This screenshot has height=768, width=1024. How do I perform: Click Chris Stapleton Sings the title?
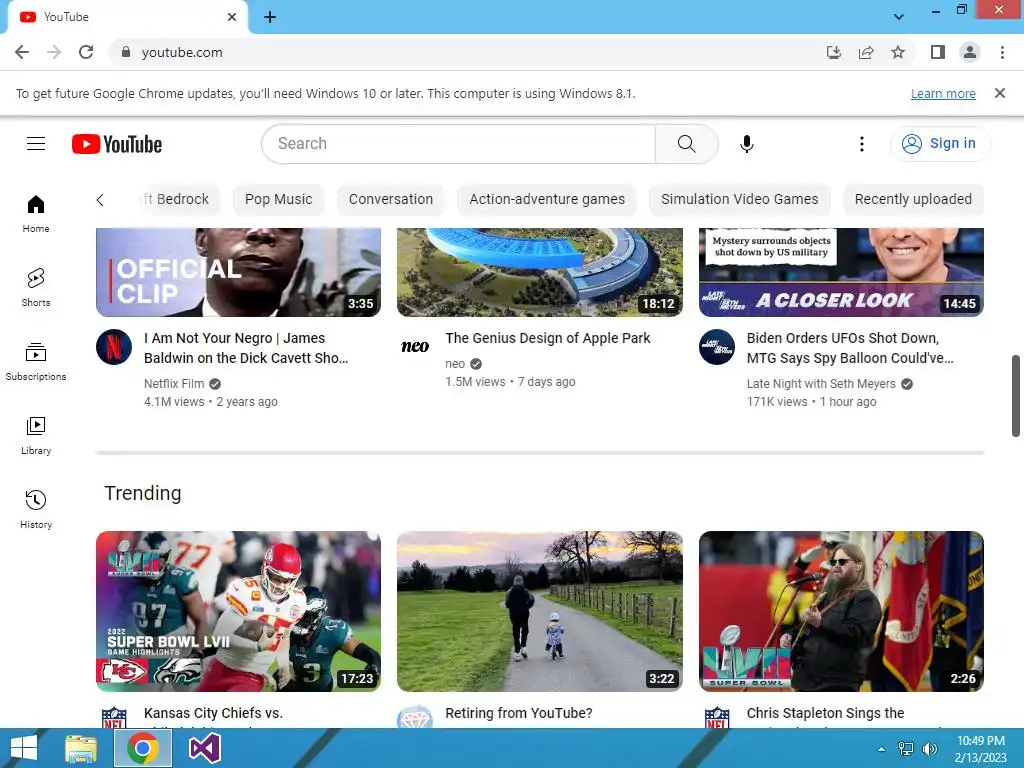tap(825, 713)
